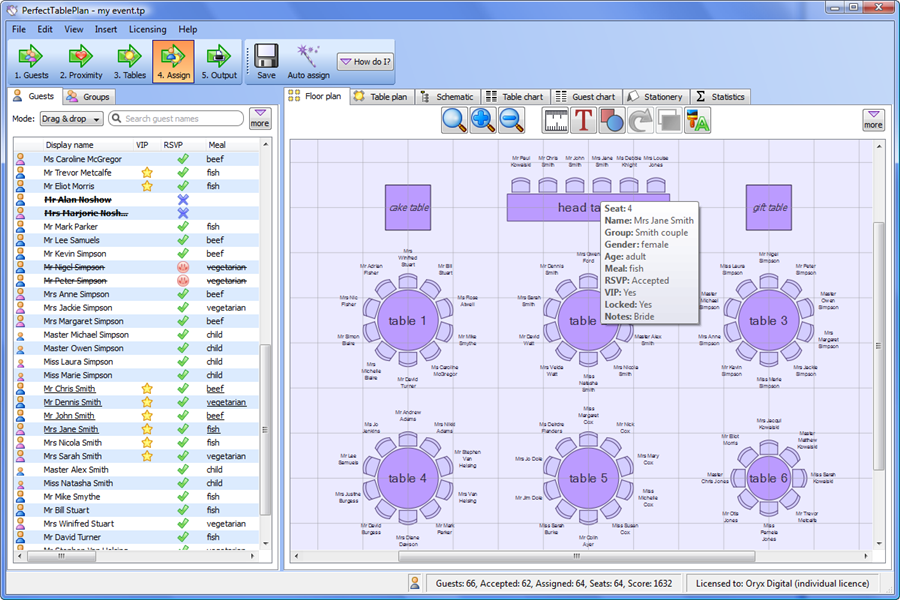The image size is (900, 600).
Task: Select table 5 on the floor plan
Action: point(588,478)
